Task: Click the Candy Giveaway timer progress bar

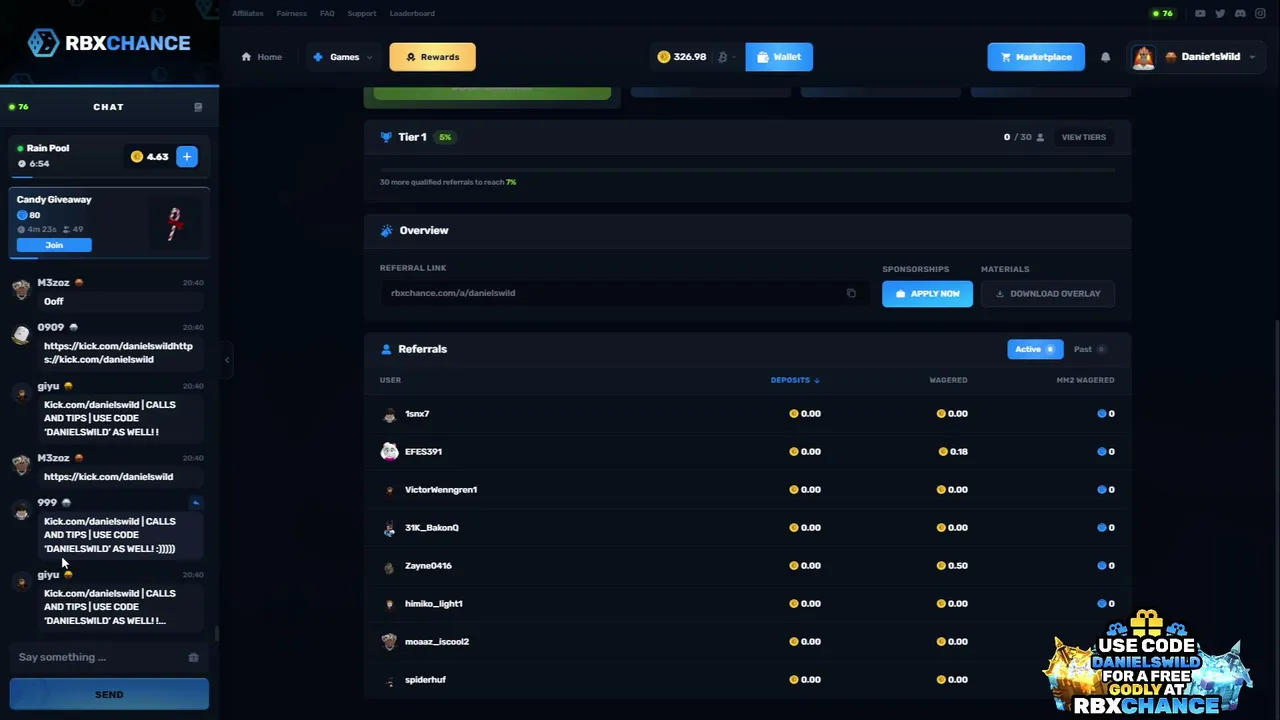Action: point(109,257)
